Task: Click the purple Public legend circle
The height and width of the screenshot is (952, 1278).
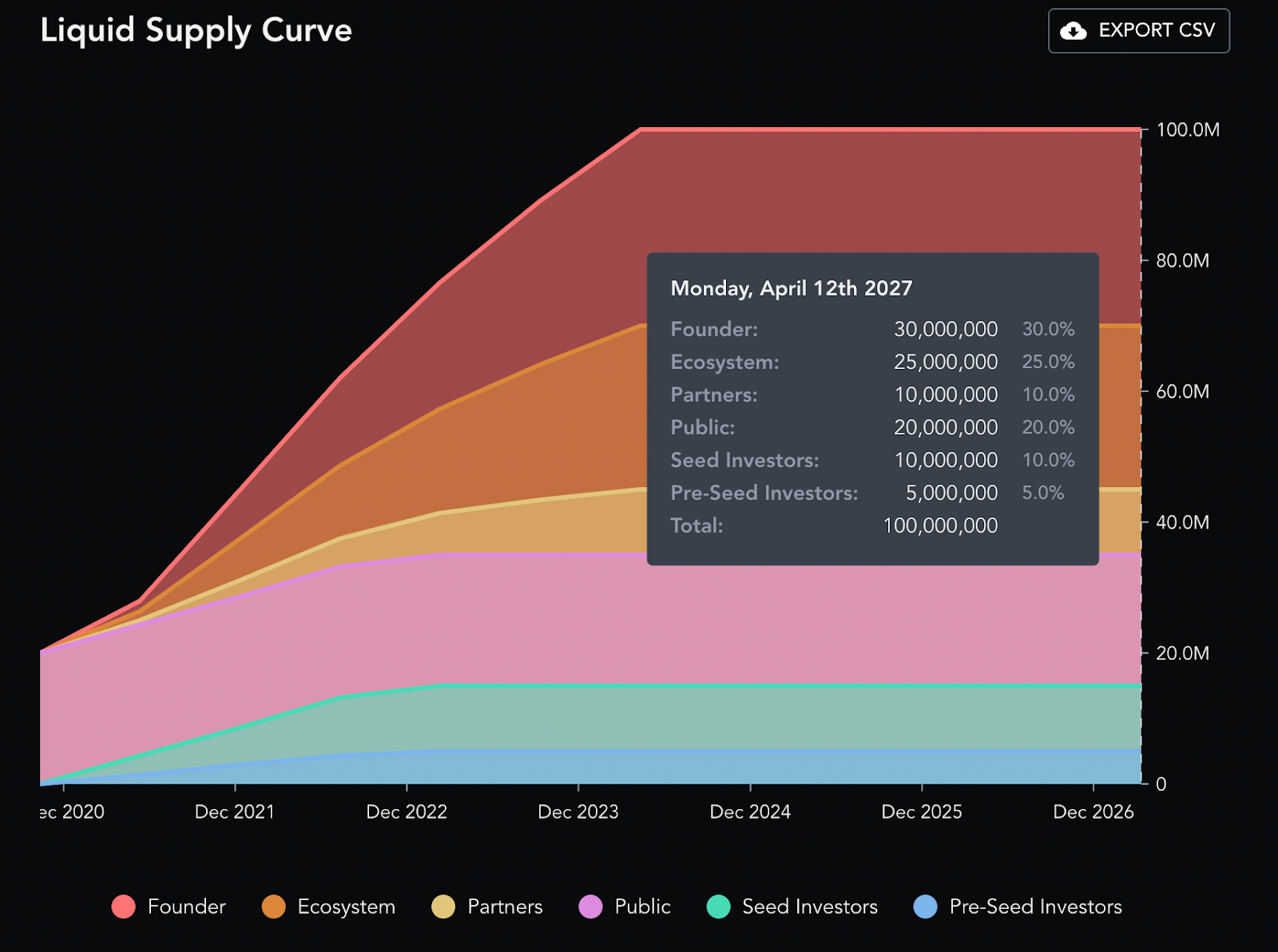Action: 590,906
